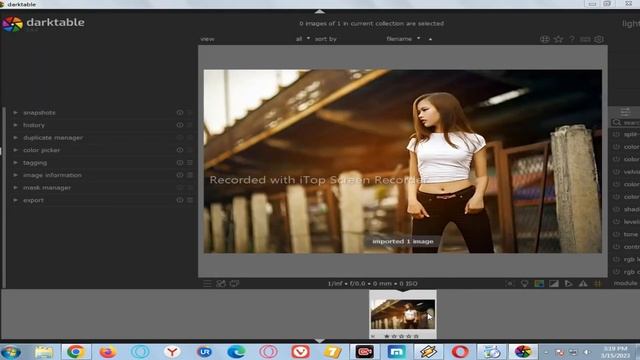640x360 pixels.
Task: Expand the export panel
Action: [x=16, y=200]
